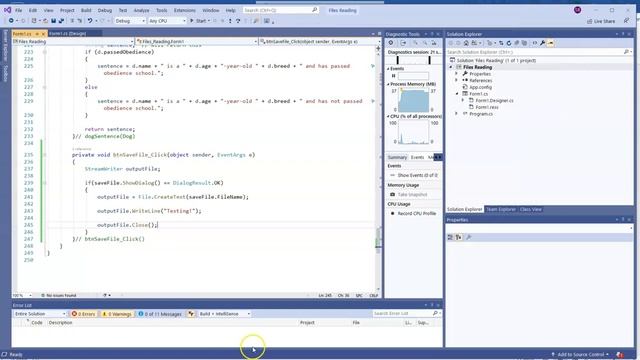
Task: Open the Build + IntelliSense dropdown
Action: coord(224,314)
